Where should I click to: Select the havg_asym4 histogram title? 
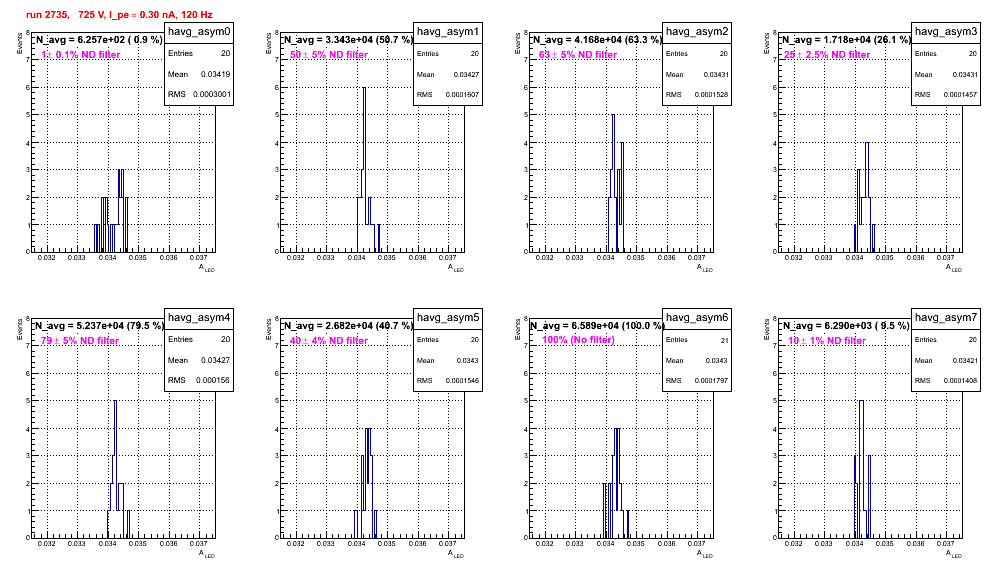pos(199,317)
